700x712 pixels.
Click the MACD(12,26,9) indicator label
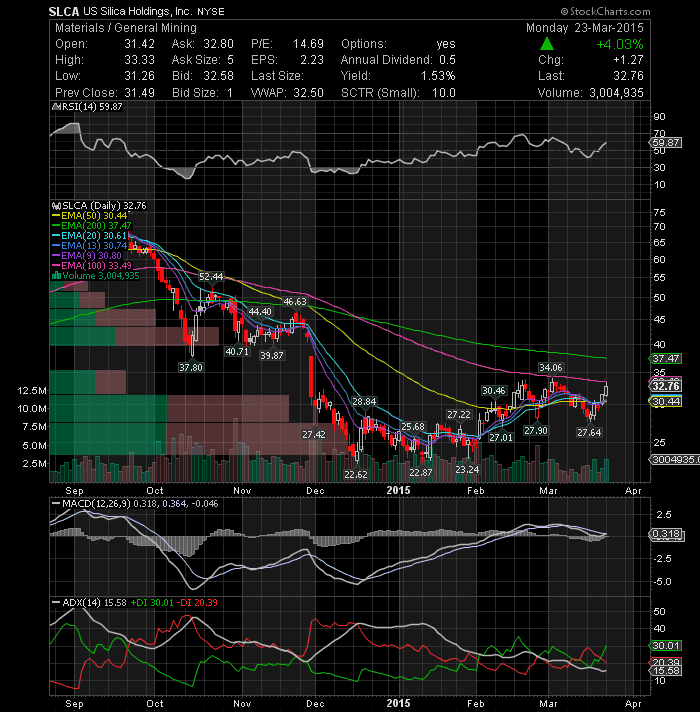pyautogui.click(x=95, y=504)
